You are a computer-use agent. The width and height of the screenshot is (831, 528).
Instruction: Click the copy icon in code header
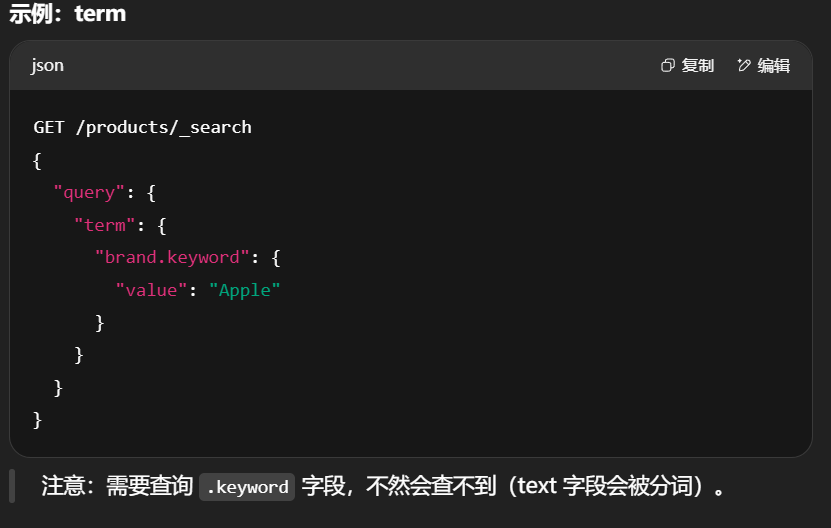(x=668, y=66)
